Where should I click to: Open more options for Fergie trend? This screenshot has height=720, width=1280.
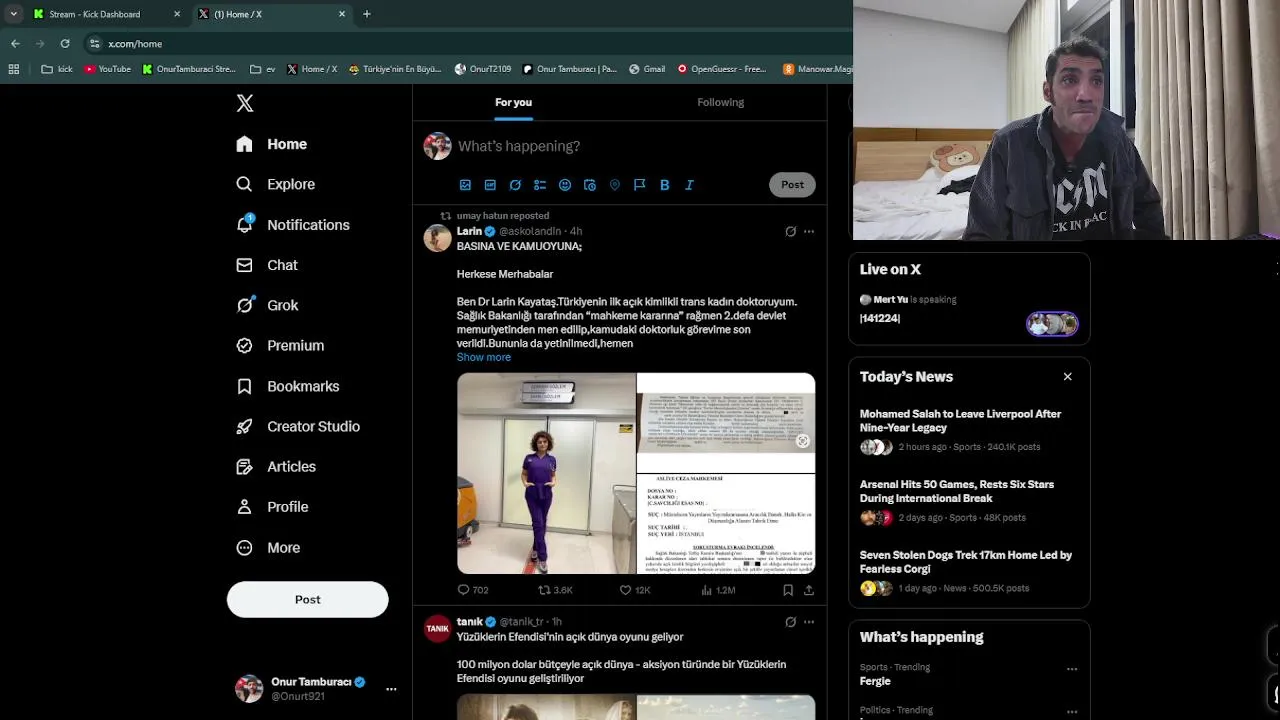(x=1071, y=669)
